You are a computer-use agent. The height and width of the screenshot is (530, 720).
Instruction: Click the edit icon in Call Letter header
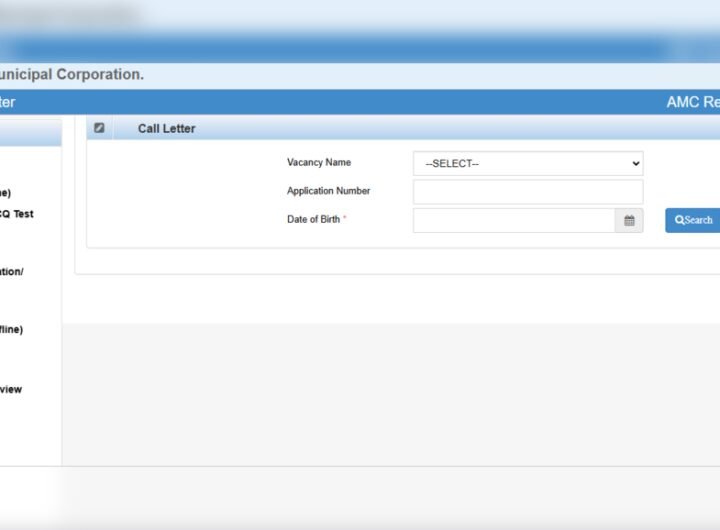coord(99,128)
